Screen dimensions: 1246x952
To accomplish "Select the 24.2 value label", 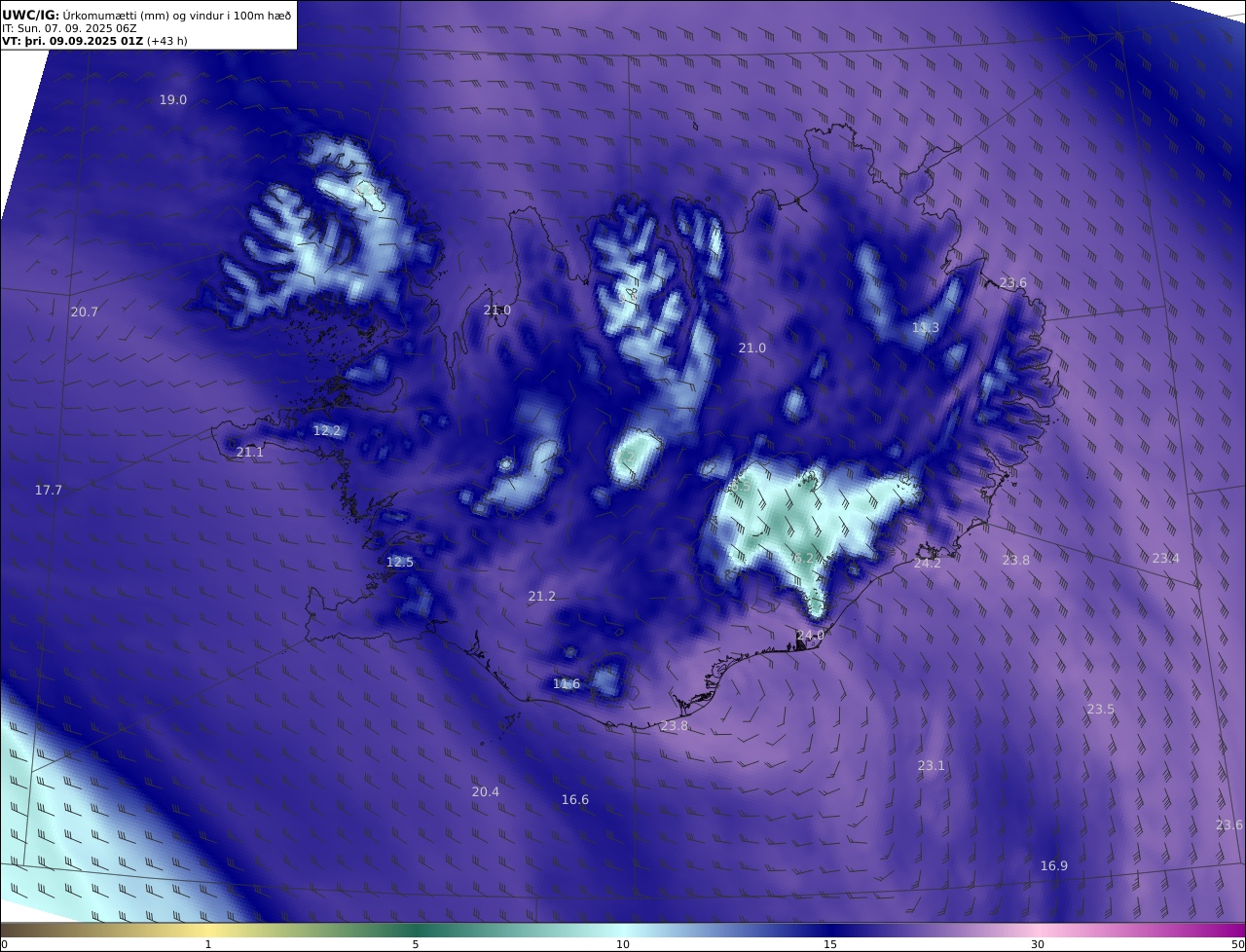I will (x=928, y=564).
